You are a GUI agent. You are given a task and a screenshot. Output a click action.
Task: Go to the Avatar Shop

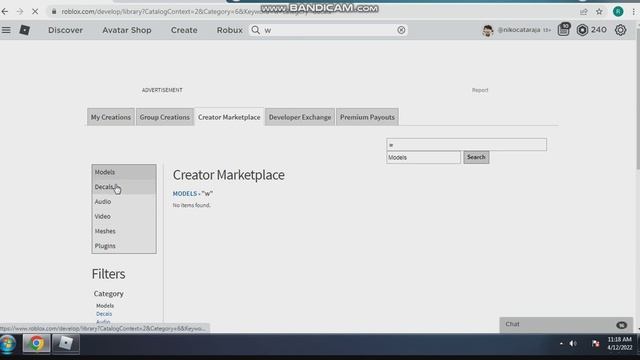pos(127,30)
